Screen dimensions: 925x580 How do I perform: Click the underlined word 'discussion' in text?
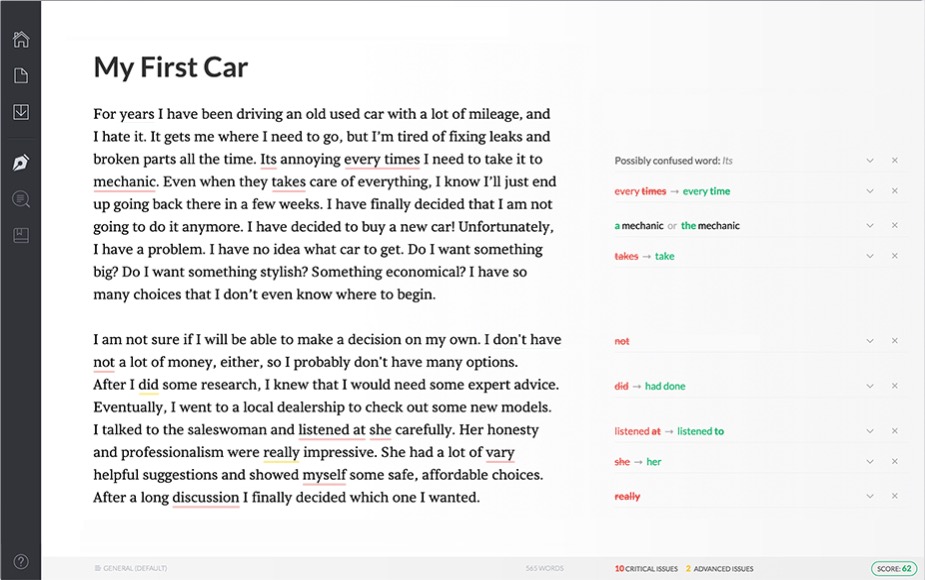coord(205,498)
